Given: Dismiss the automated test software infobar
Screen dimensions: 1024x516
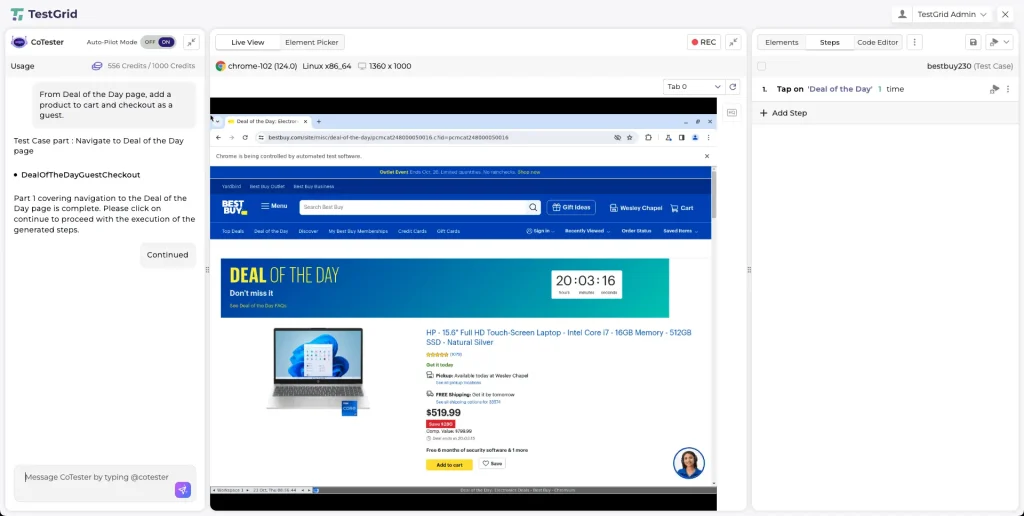Looking at the screenshot, I should [707, 156].
